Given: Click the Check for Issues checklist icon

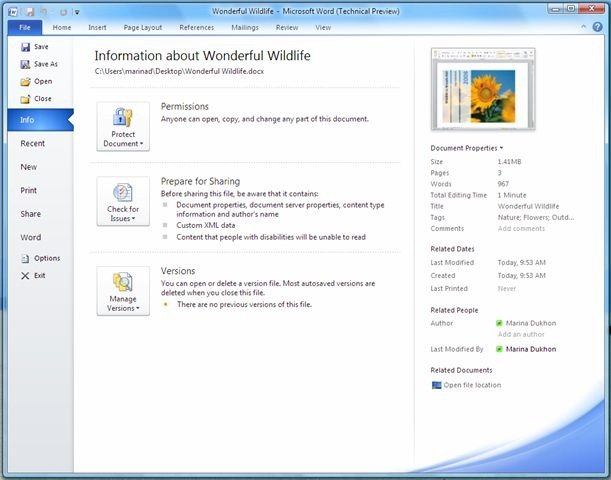Looking at the screenshot, I should (x=123, y=192).
